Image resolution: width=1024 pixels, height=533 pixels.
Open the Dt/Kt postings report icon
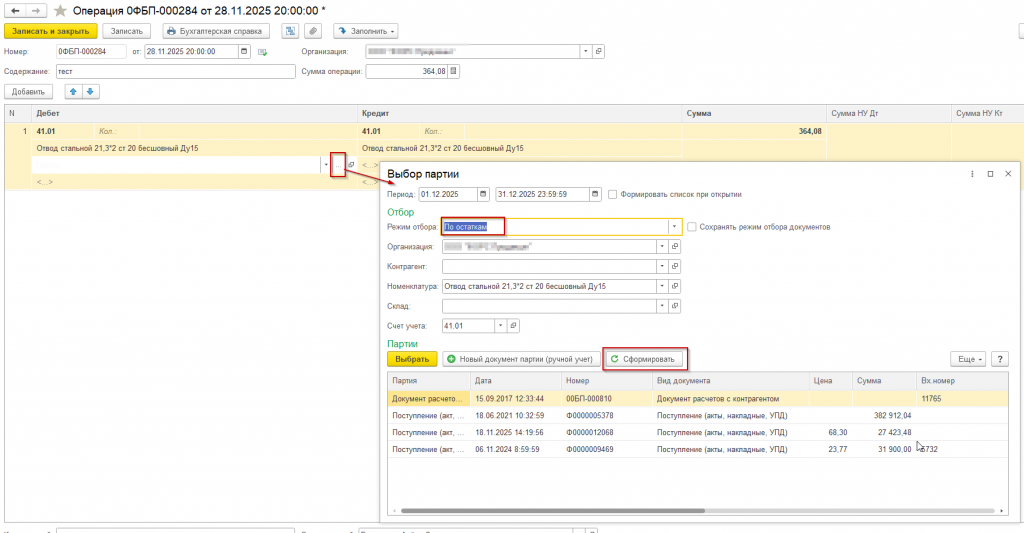(x=291, y=31)
